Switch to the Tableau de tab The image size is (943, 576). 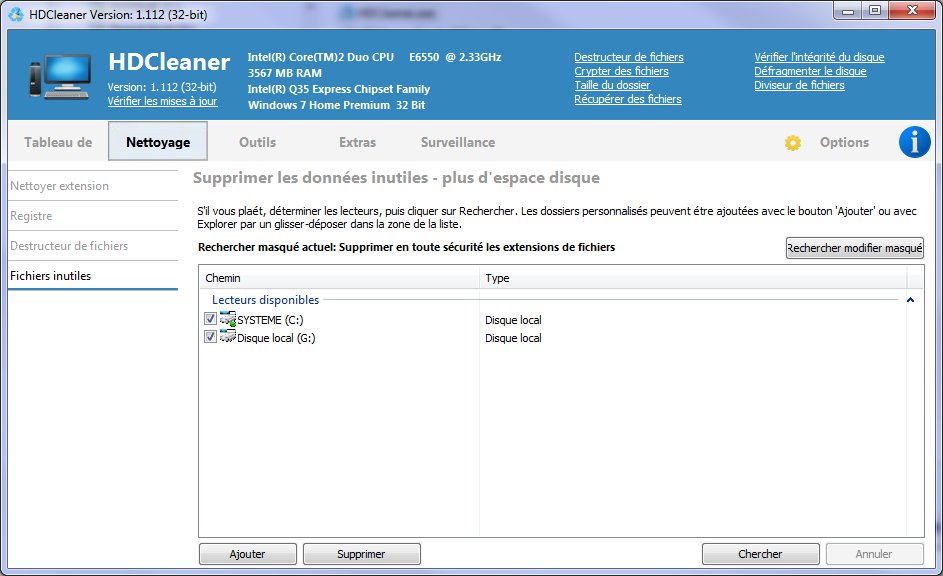[x=58, y=142]
